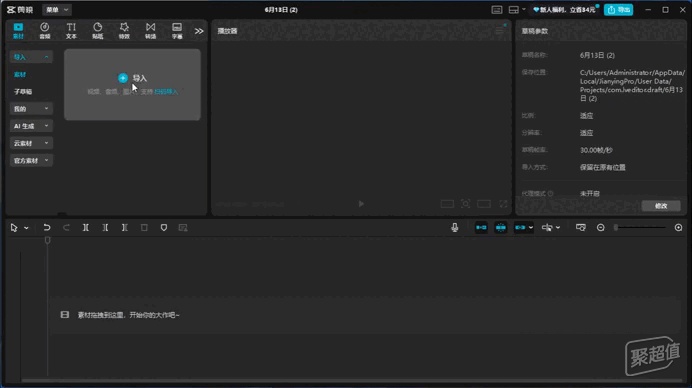Click the delete clip icon
692x388 pixels.
144,228
